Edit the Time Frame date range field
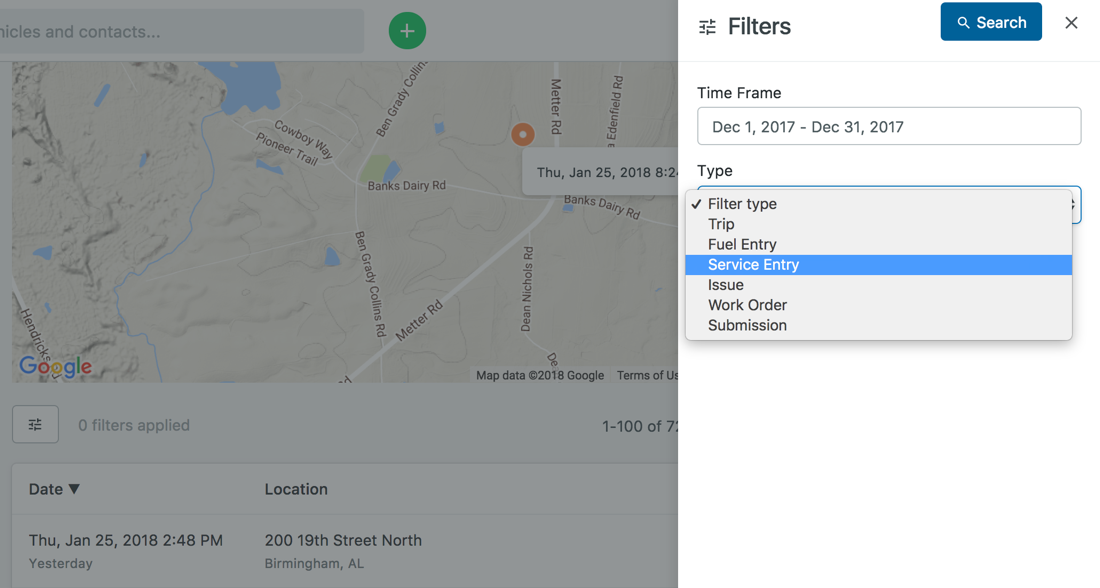This screenshot has height=588, width=1100. (x=888, y=127)
